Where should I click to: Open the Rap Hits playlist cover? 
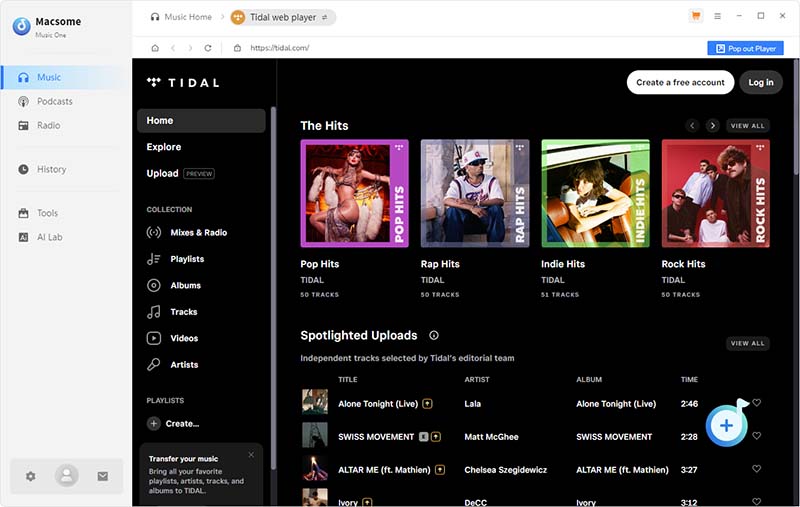pos(475,193)
